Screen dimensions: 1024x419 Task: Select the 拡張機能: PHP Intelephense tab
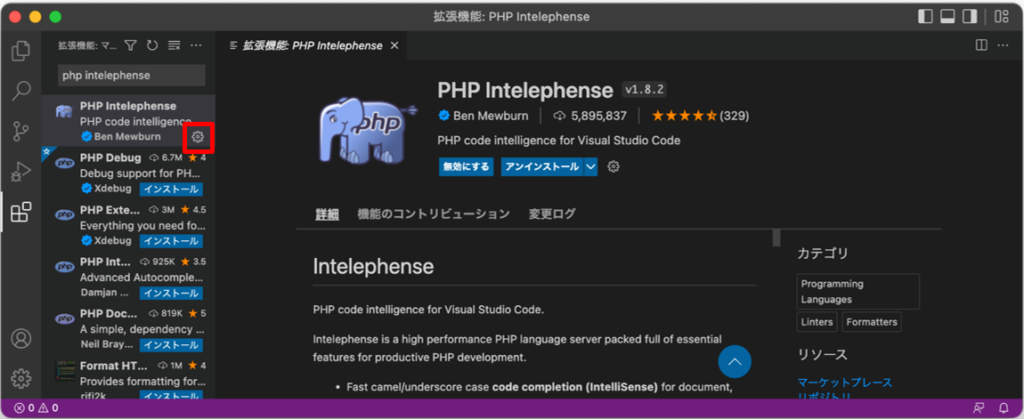pyautogui.click(x=312, y=46)
